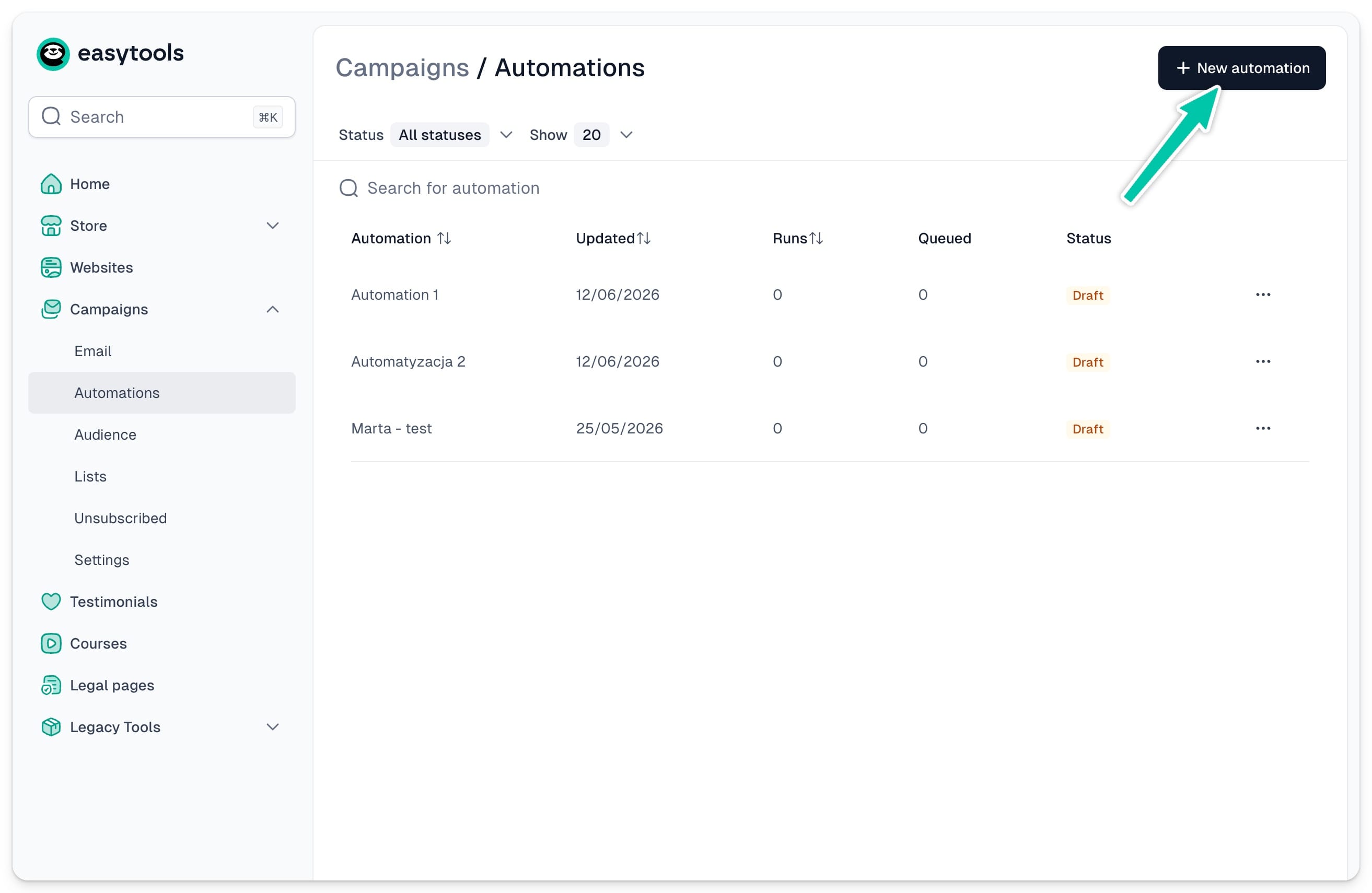This screenshot has width=1372, height=893.
Task: Click Draft badge of Marta - test
Action: pos(1088,429)
